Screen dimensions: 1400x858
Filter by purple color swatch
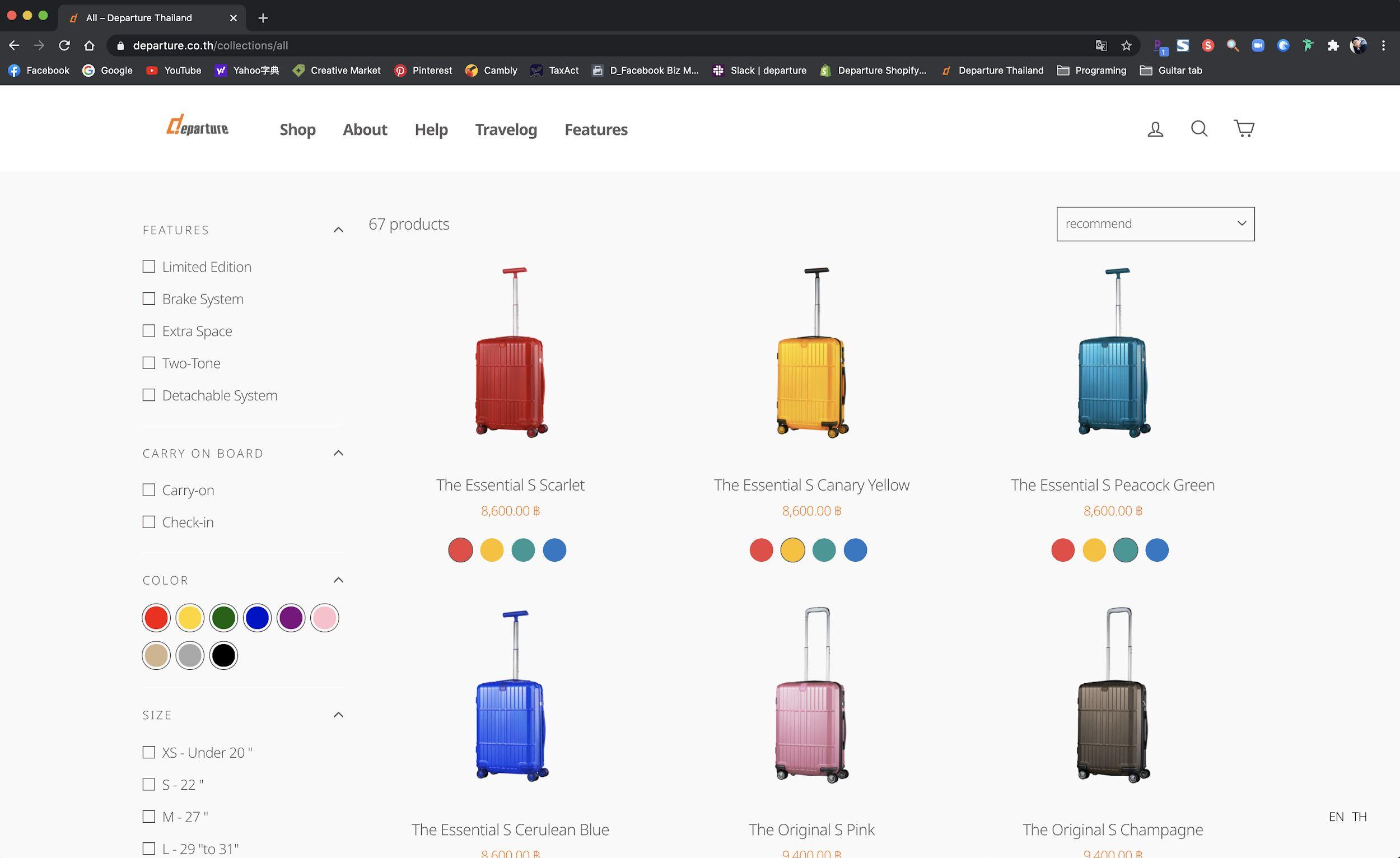click(291, 618)
